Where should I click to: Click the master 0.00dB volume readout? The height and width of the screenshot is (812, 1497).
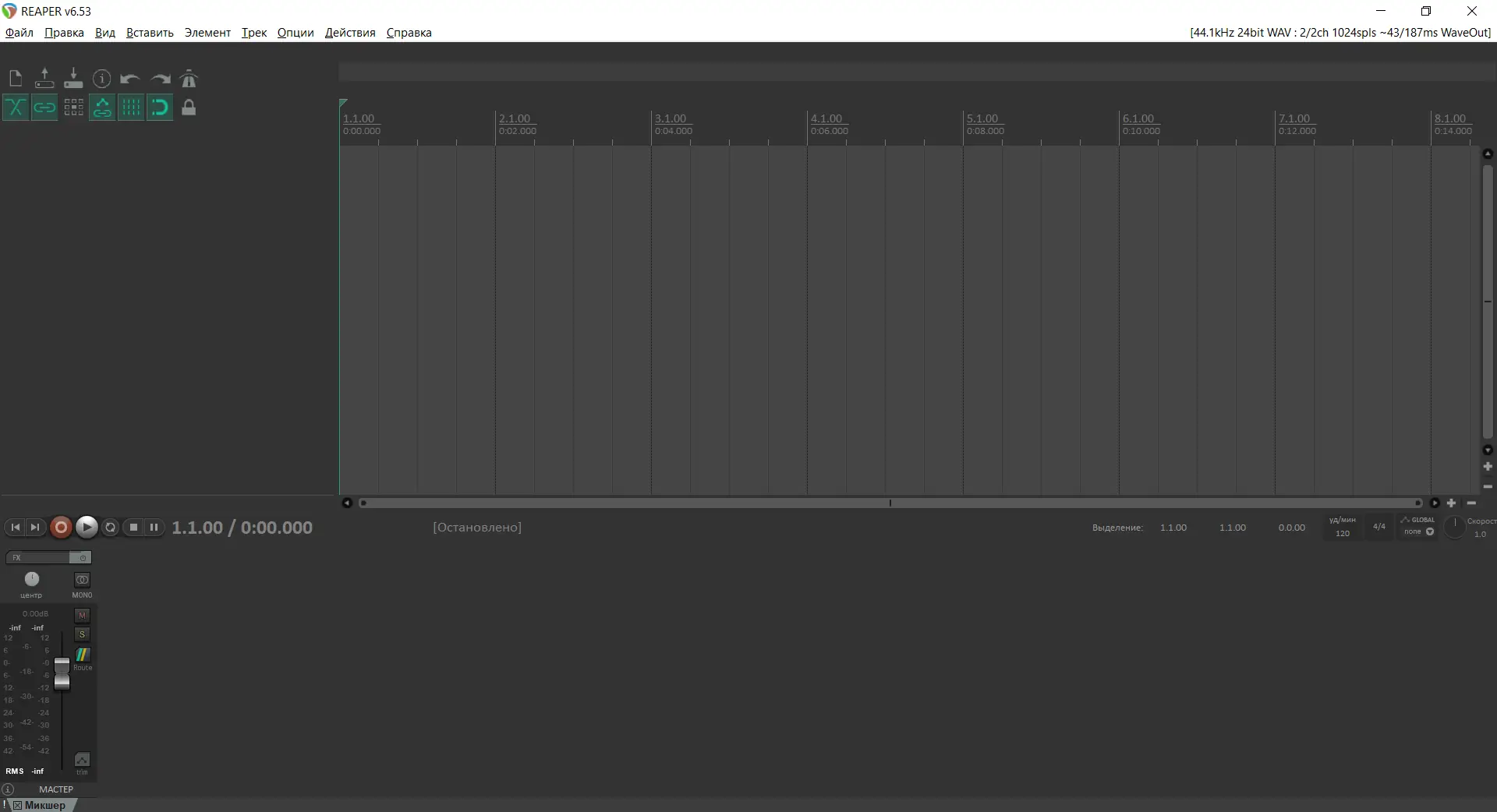(x=35, y=614)
